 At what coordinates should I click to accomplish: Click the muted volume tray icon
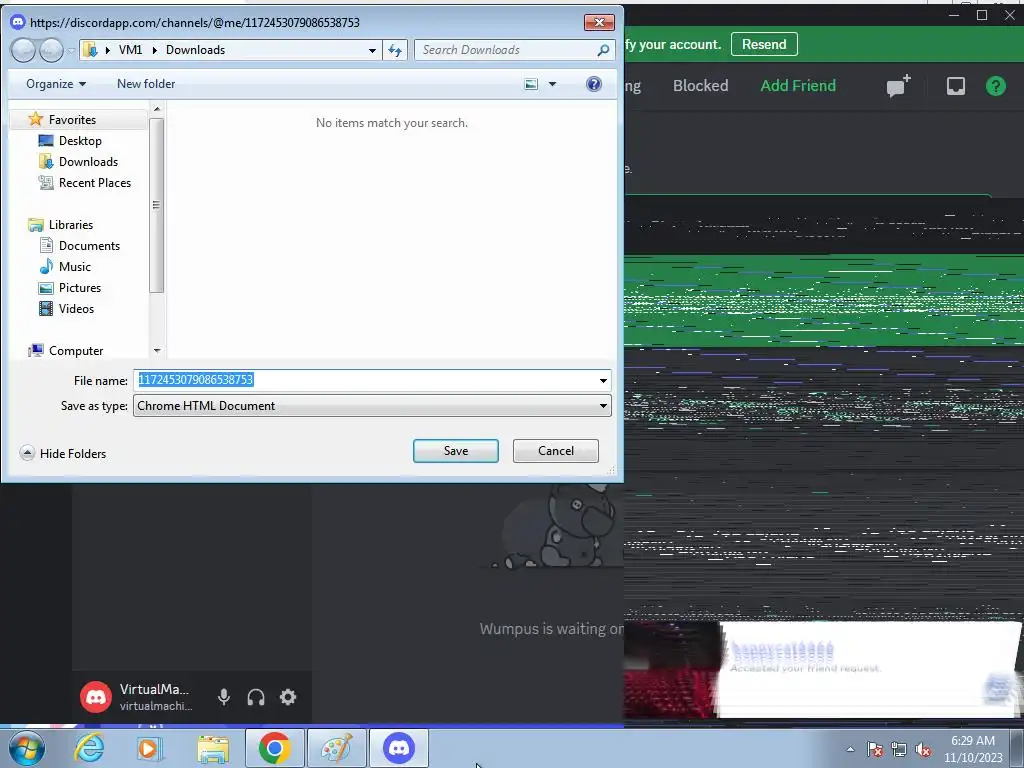pyautogui.click(x=923, y=749)
